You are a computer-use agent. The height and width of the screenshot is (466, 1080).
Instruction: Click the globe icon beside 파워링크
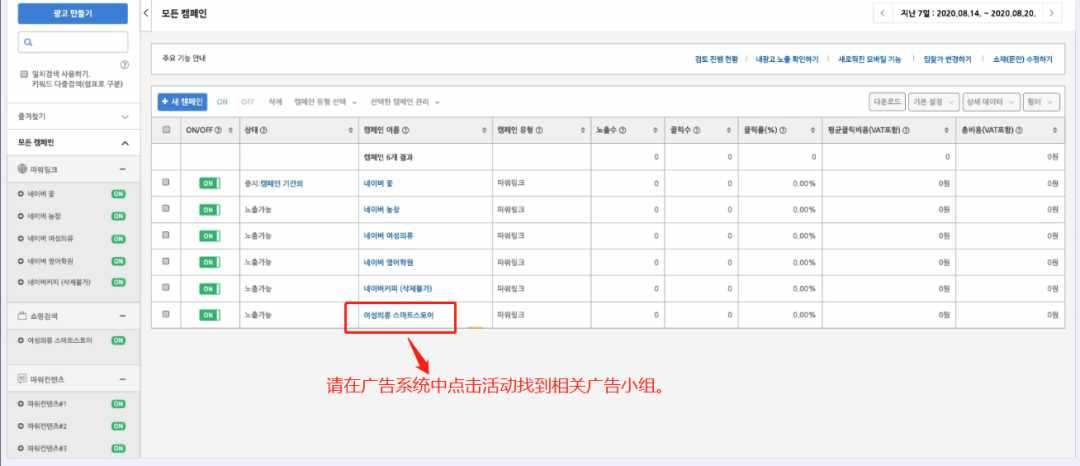pyautogui.click(x=22, y=169)
